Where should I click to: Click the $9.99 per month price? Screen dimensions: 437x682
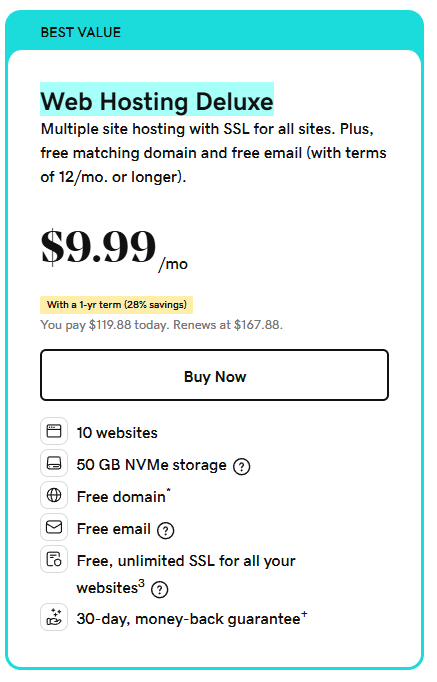114,248
